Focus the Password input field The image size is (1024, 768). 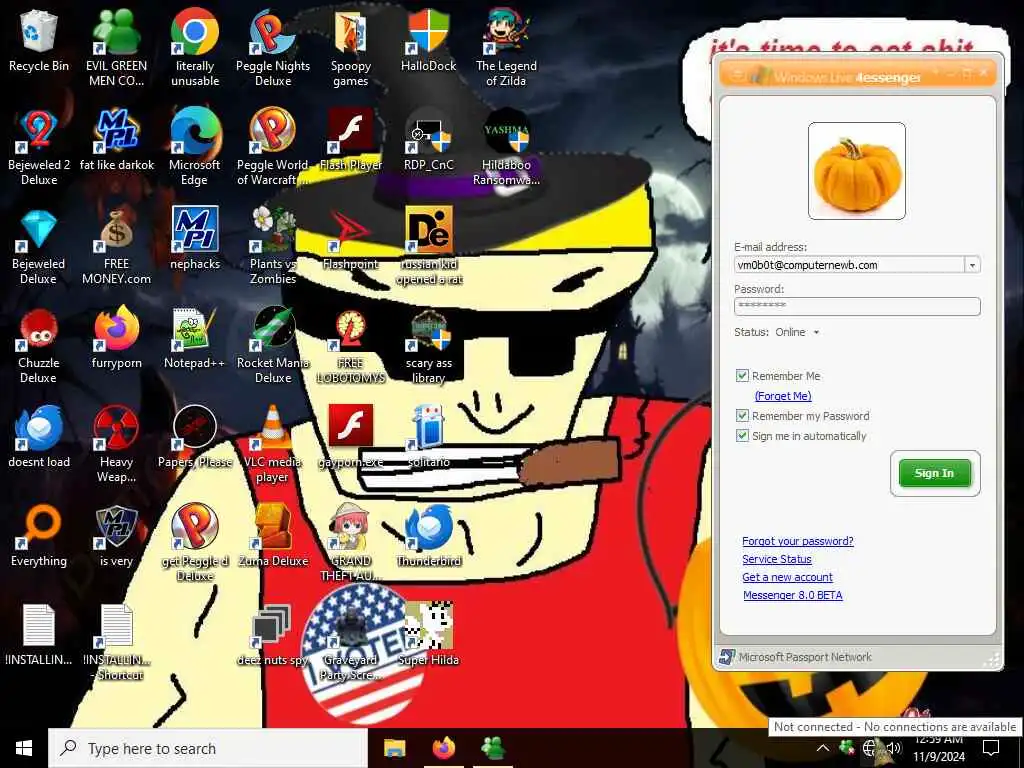[x=857, y=306]
